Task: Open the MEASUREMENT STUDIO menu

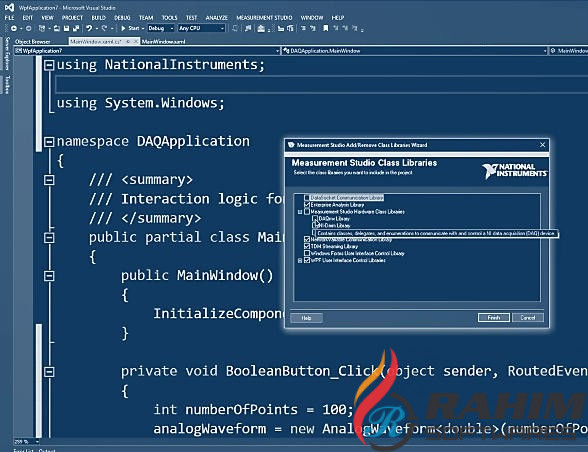Action: tap(264, 18)
